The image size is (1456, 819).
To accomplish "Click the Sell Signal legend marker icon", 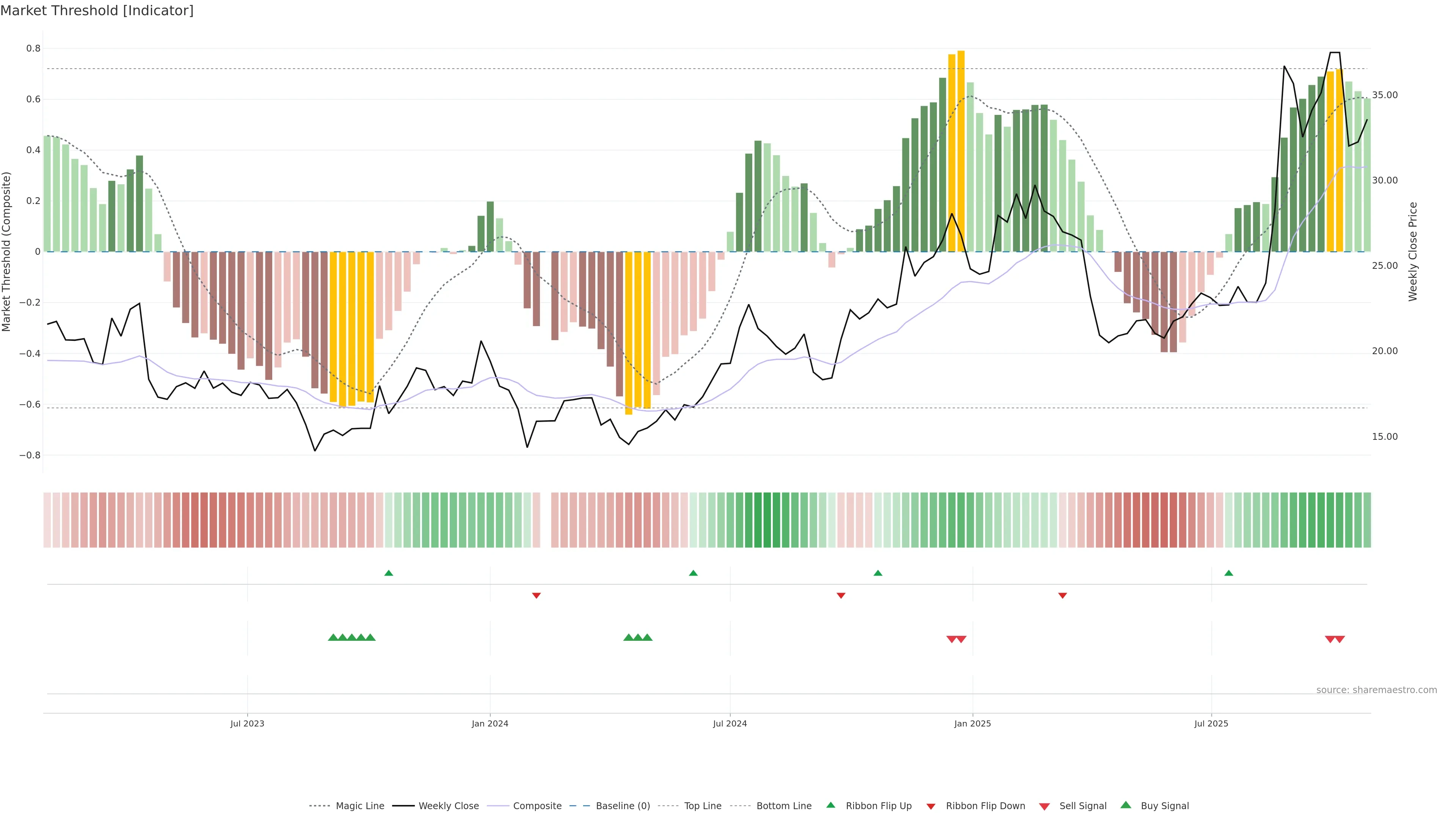I will pos(1044,806).
